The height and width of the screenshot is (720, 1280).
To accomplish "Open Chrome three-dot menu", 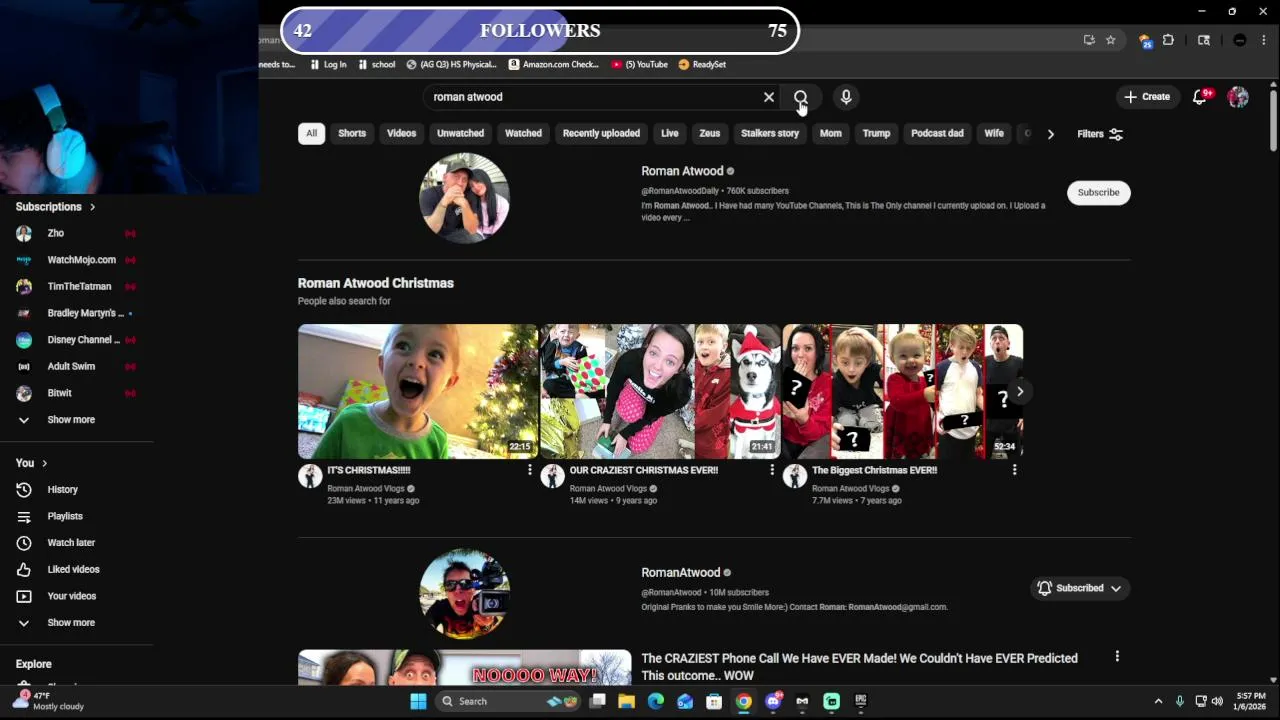I will (x=1265, y=40).
